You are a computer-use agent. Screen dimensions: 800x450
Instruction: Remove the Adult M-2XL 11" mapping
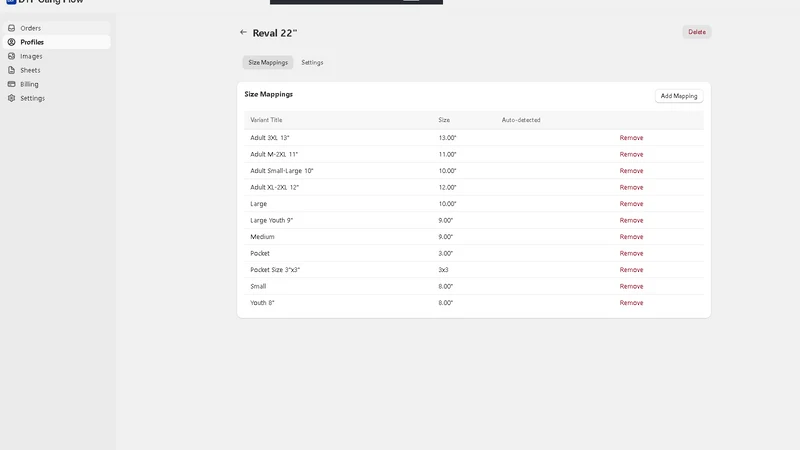pyautogui.click(x=631, y=154)
